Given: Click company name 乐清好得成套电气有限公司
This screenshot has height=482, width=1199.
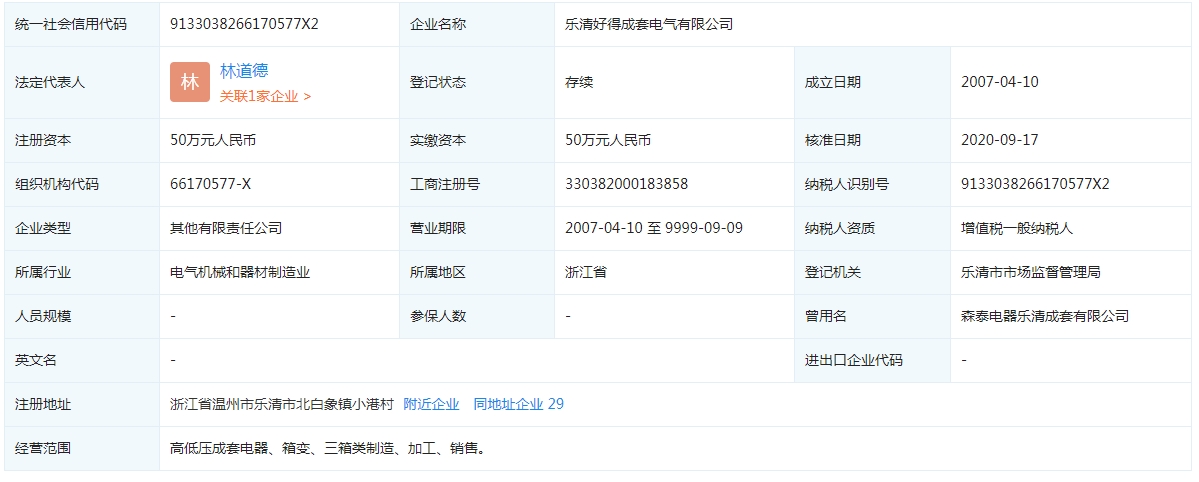Looking at the screenshot, I should pos(648,24).
